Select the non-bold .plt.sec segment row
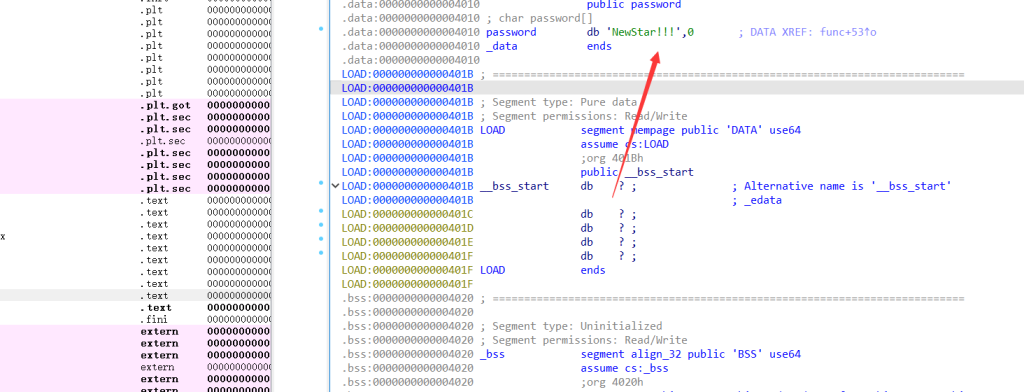Viewport: 1024px width, 392px height. pyautogui.click(x=135, y=141)
